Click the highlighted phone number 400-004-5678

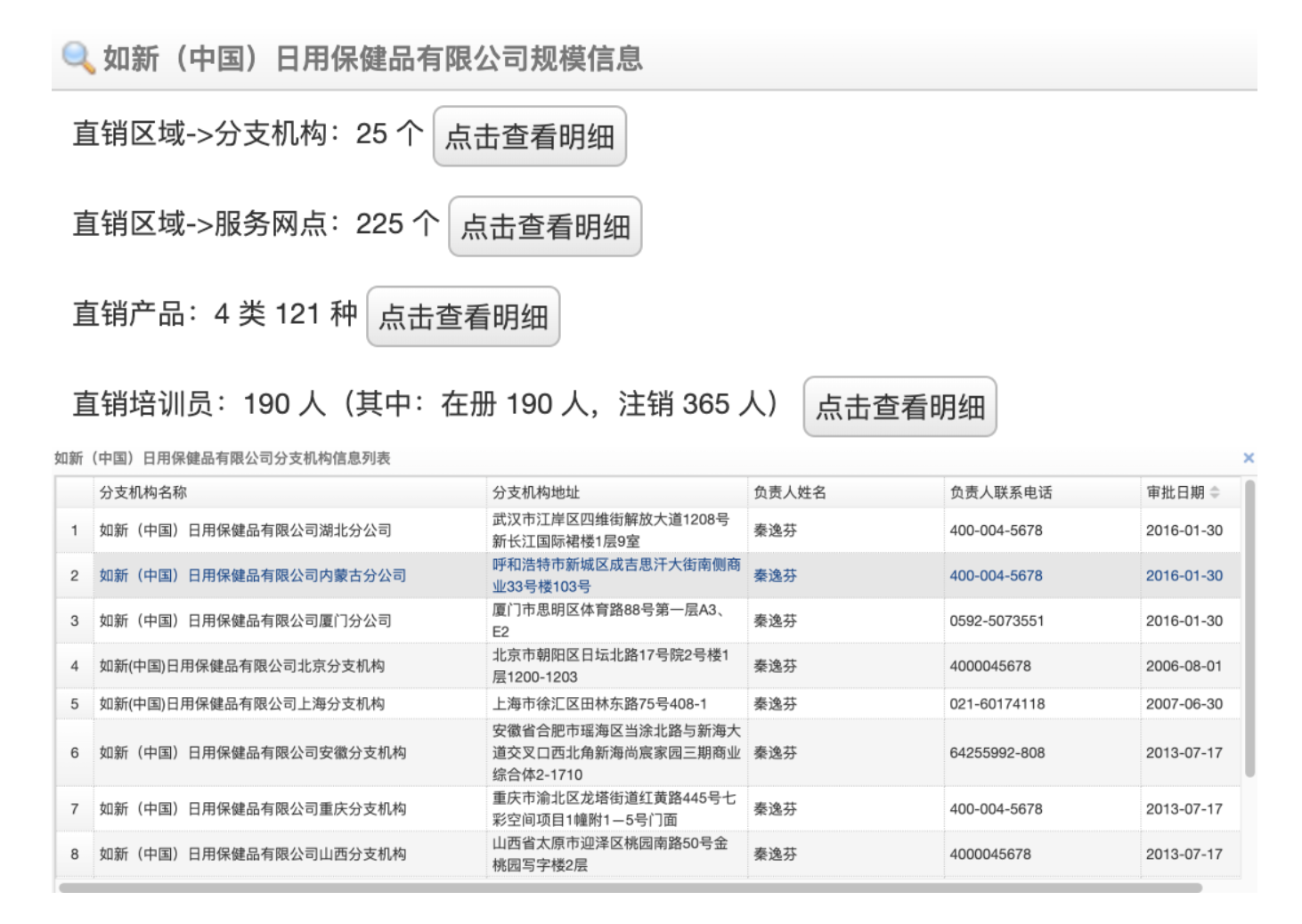(x=996, y=576)
